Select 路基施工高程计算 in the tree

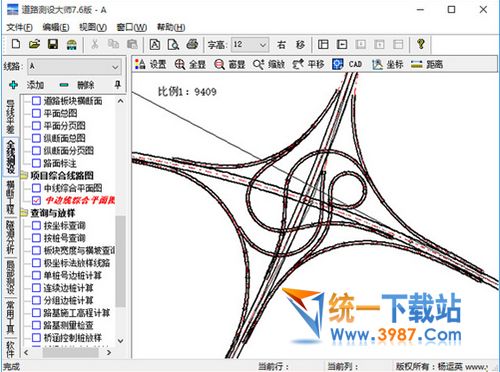[77, 313]
